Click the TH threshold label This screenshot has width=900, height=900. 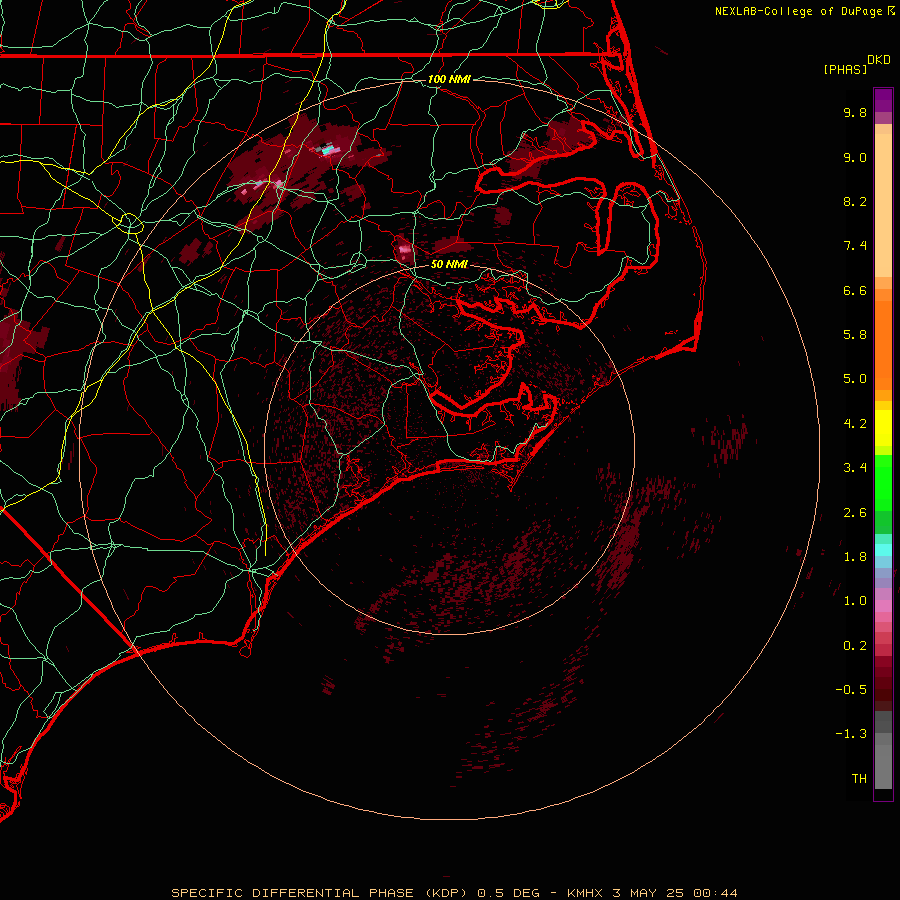tap(859, 779)
